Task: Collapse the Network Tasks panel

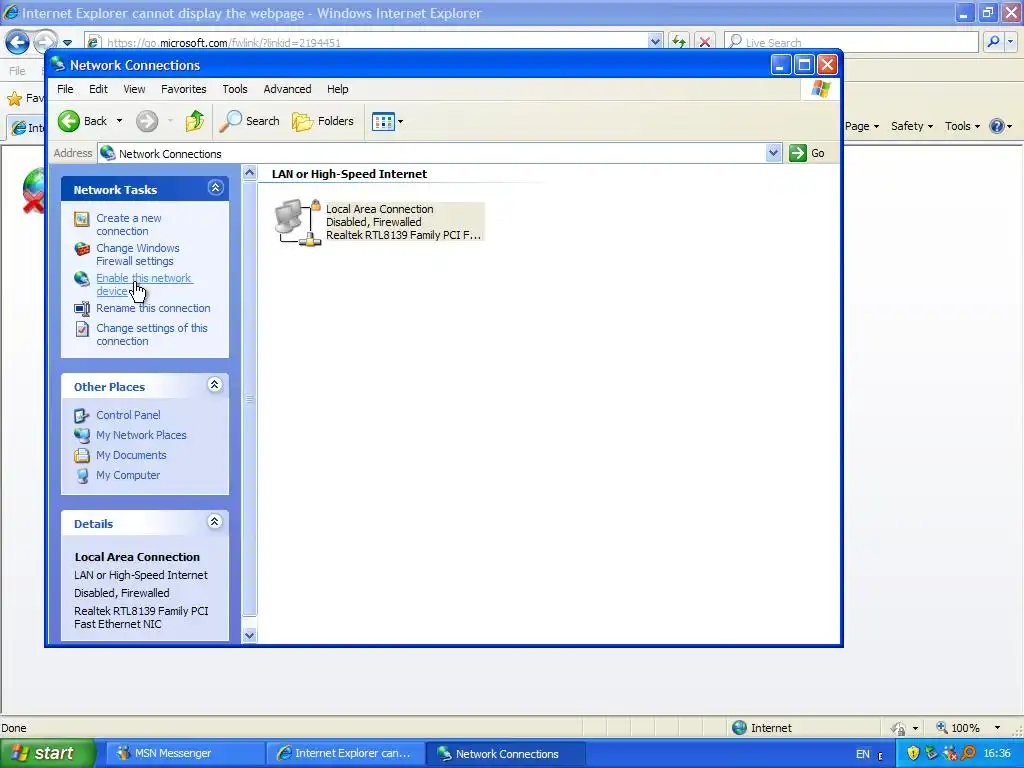Action: pos(215,188)
